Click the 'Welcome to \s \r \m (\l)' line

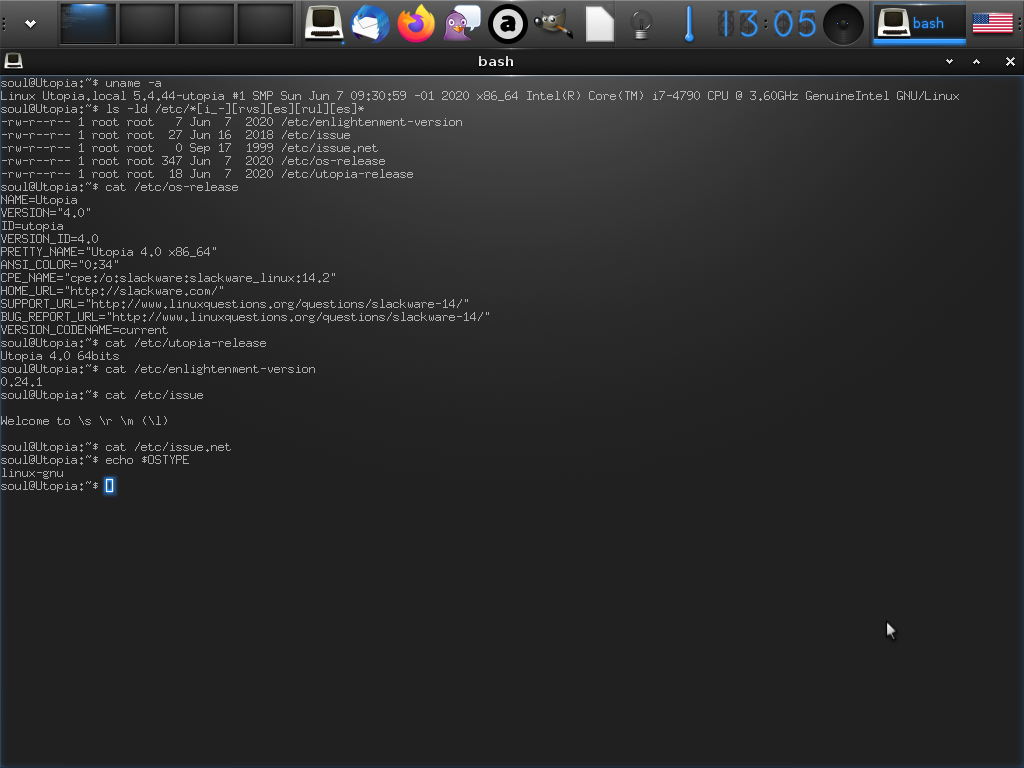pos(84,421)
